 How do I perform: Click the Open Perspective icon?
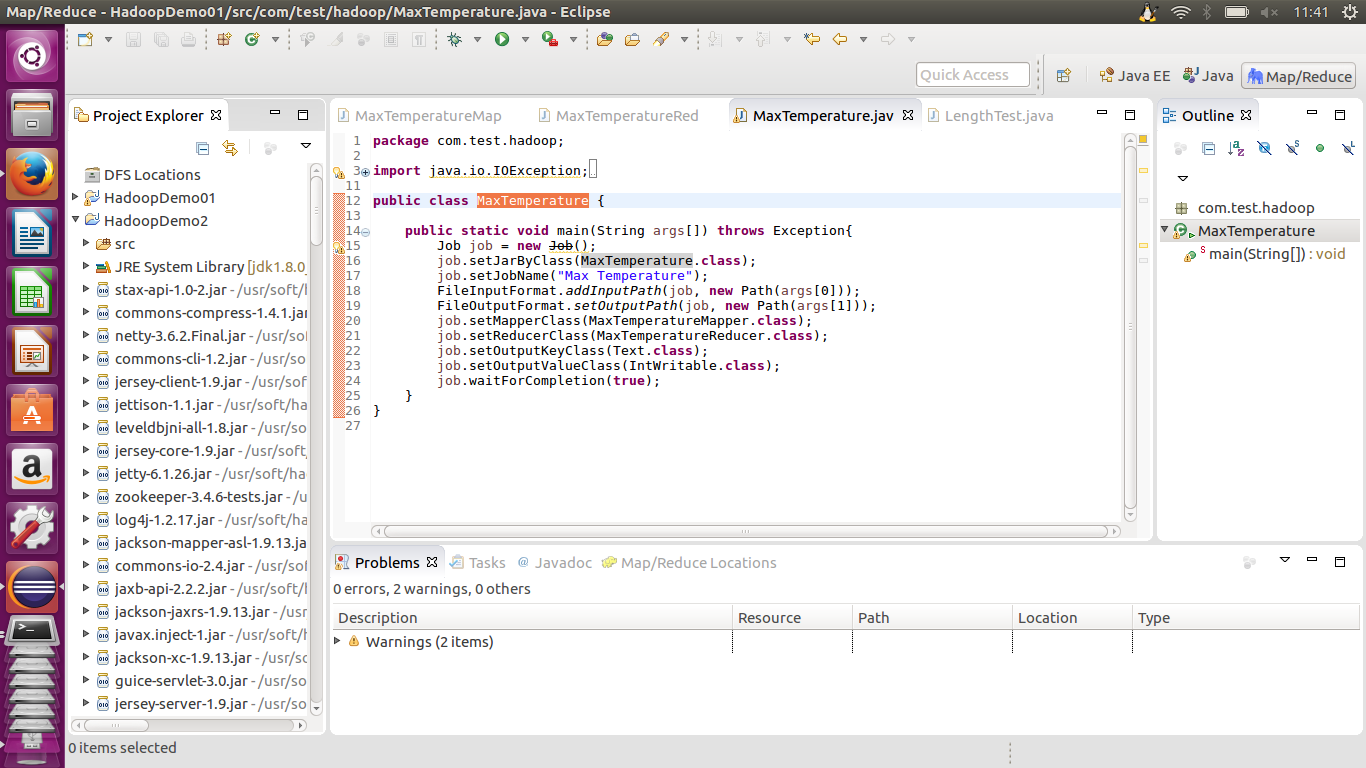1064,75
